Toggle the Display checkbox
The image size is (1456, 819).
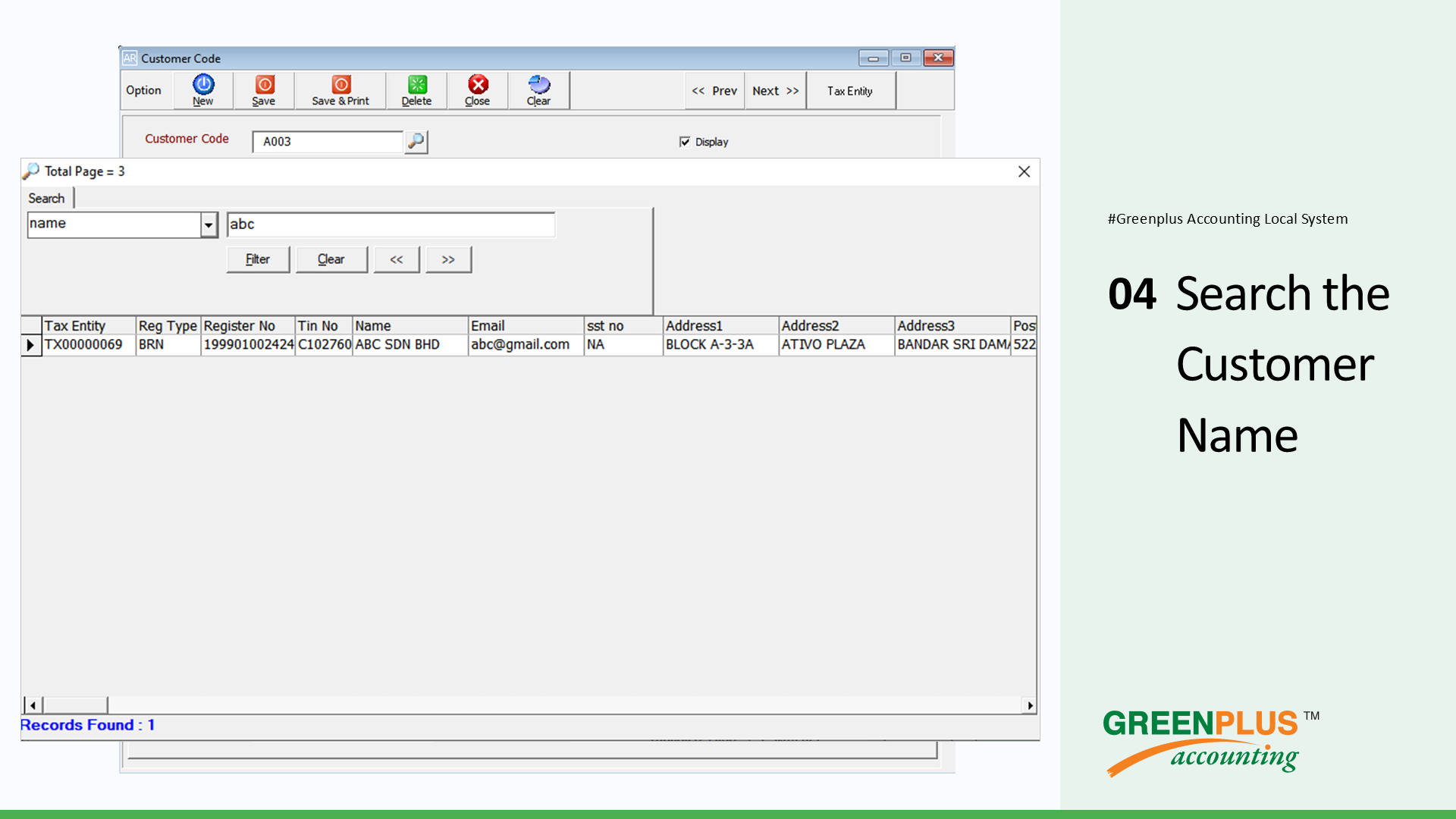point(685,142)
